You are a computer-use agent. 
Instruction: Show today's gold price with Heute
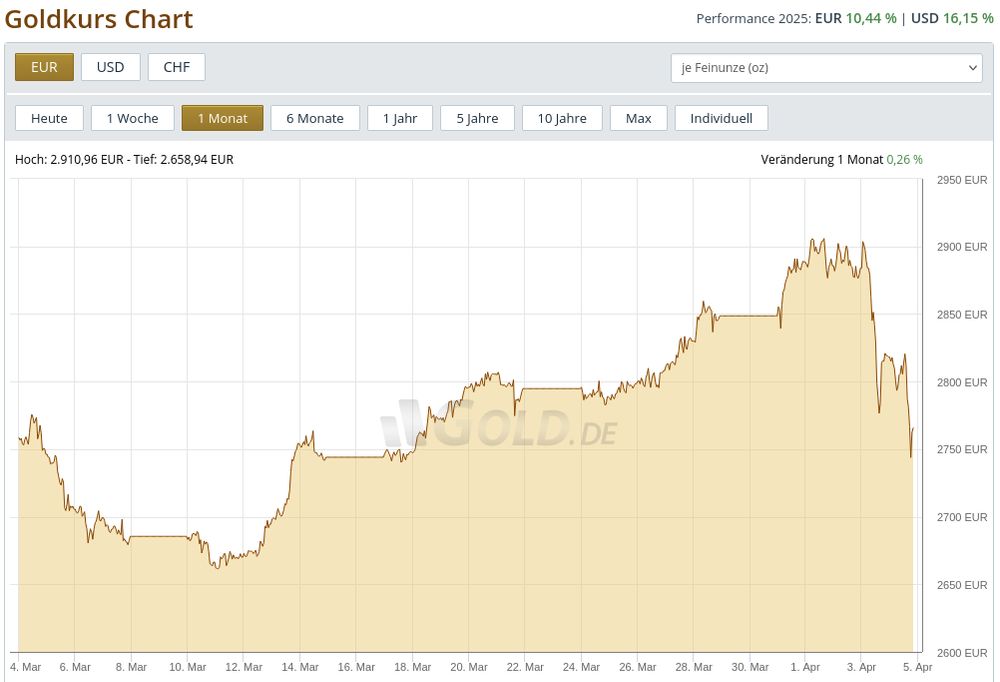[x=49, y=117]
